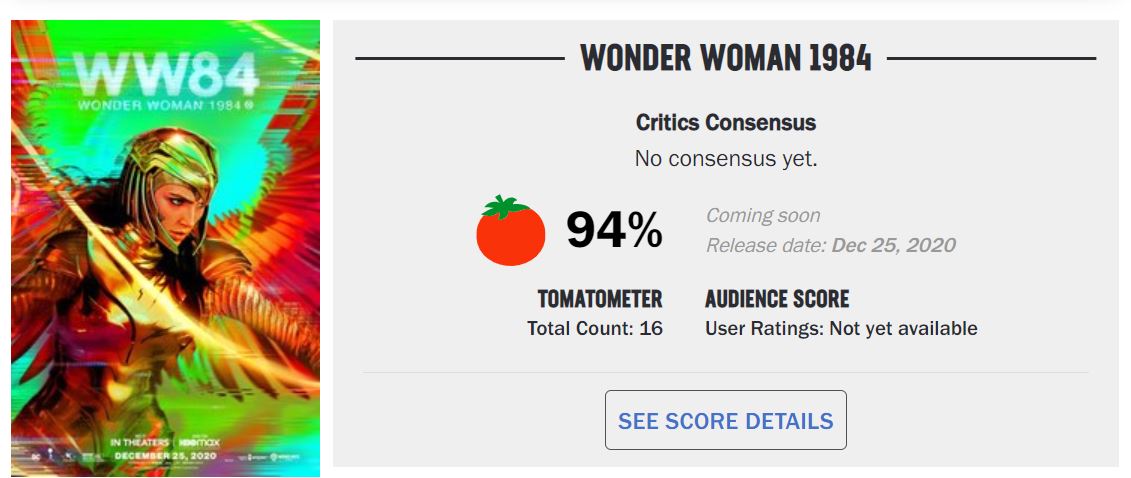Image resolution: width=1131 pixels, height=478 pixels.
Task: Select the 94% Tomatometer score
Action: point(614,230)
